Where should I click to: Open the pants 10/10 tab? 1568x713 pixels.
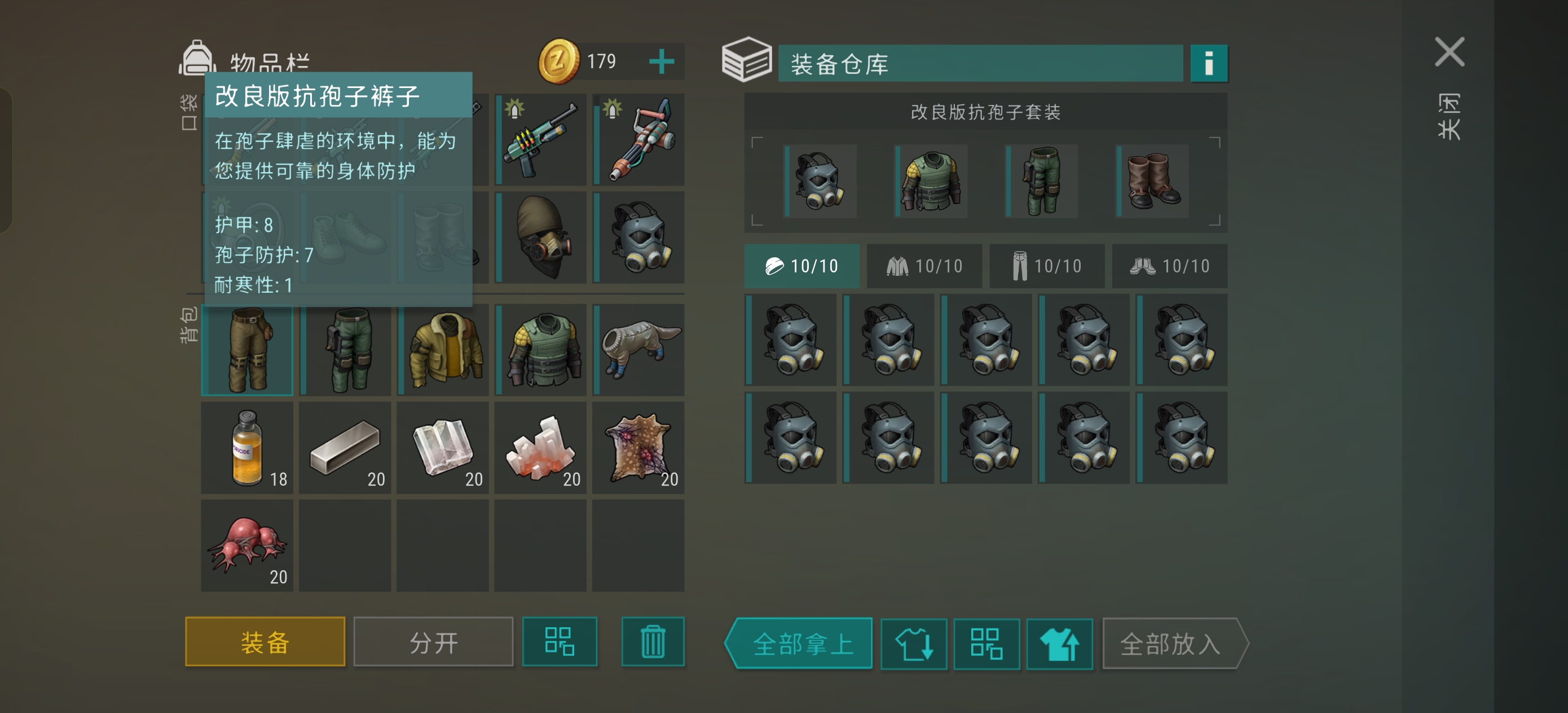[x=1047, y=266]
